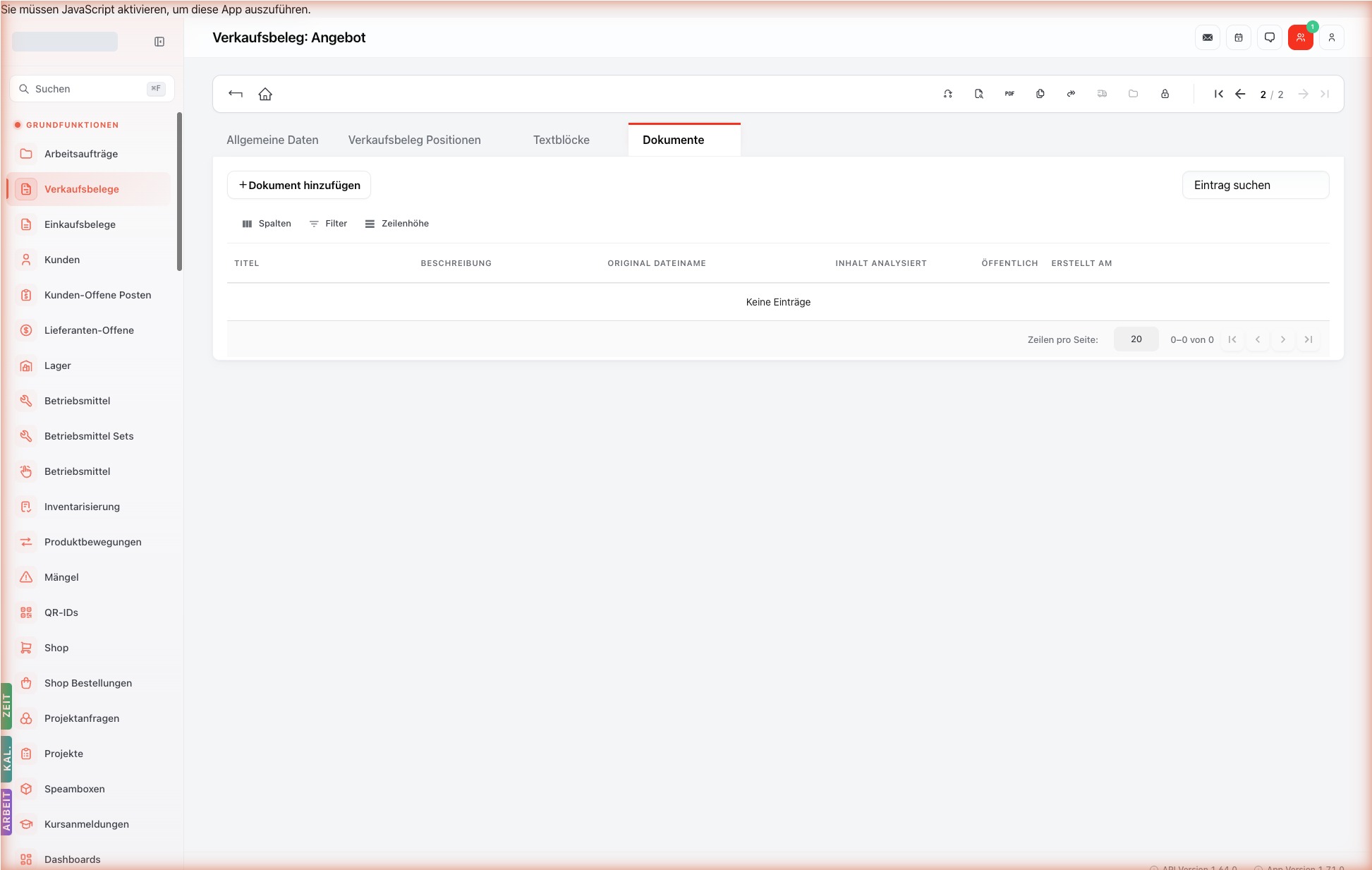Open Betriebsmittel Sets in the sidebar
Screen dimensions: 1372x870
(x=89, y=436)
